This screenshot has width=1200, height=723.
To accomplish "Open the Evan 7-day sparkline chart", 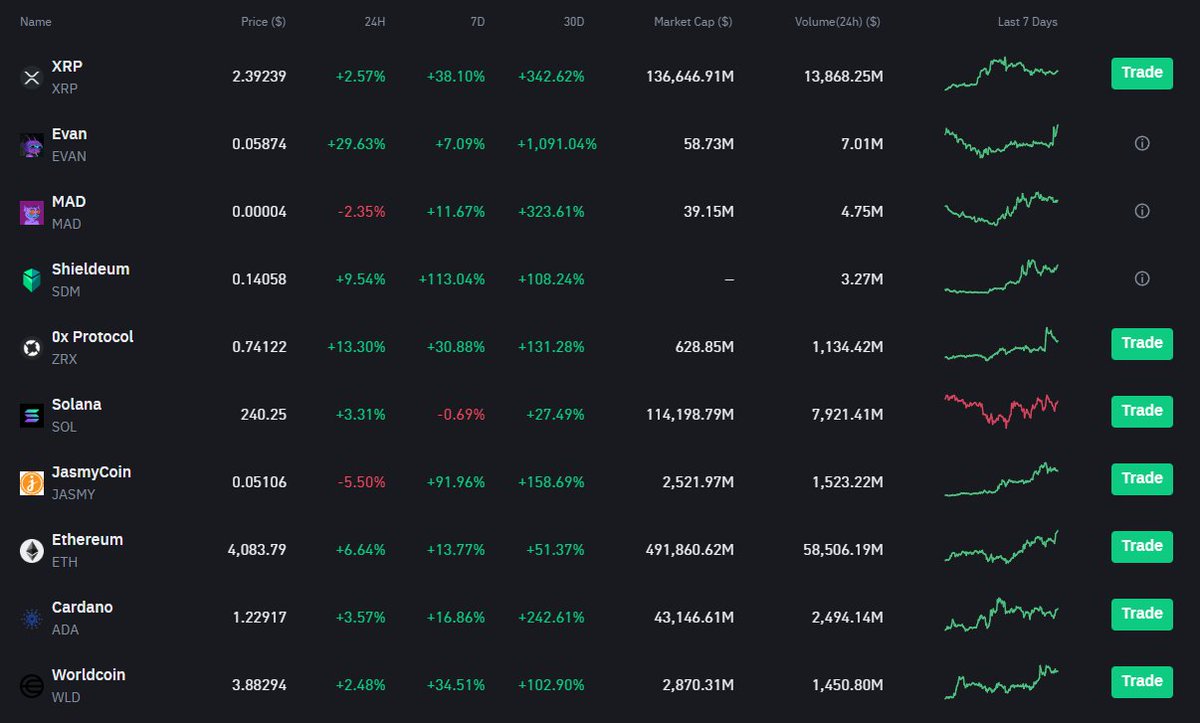I will [1001, 141].
